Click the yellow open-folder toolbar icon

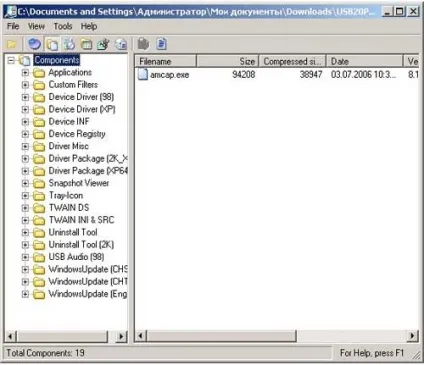click(12, 44)
